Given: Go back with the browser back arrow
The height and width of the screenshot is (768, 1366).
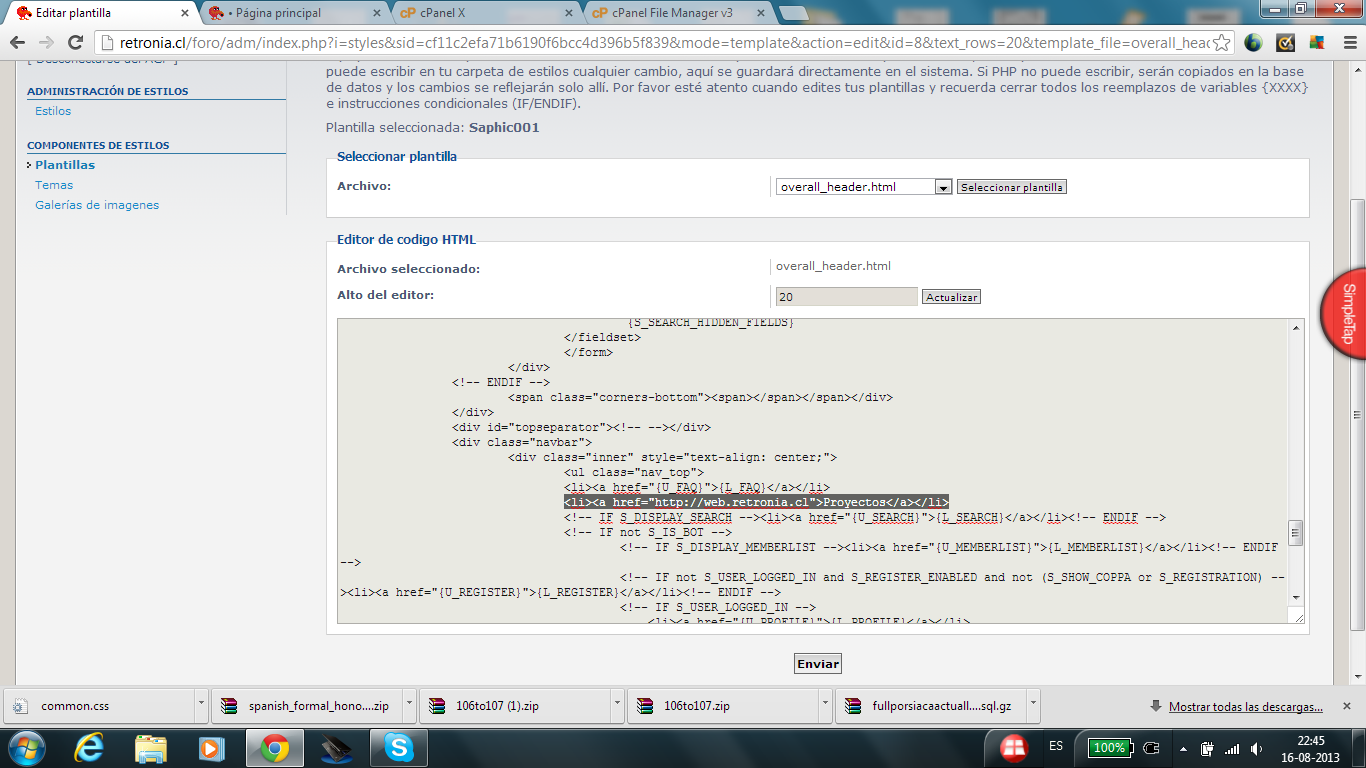Looking at the screenshot, I should coord(17,43).
